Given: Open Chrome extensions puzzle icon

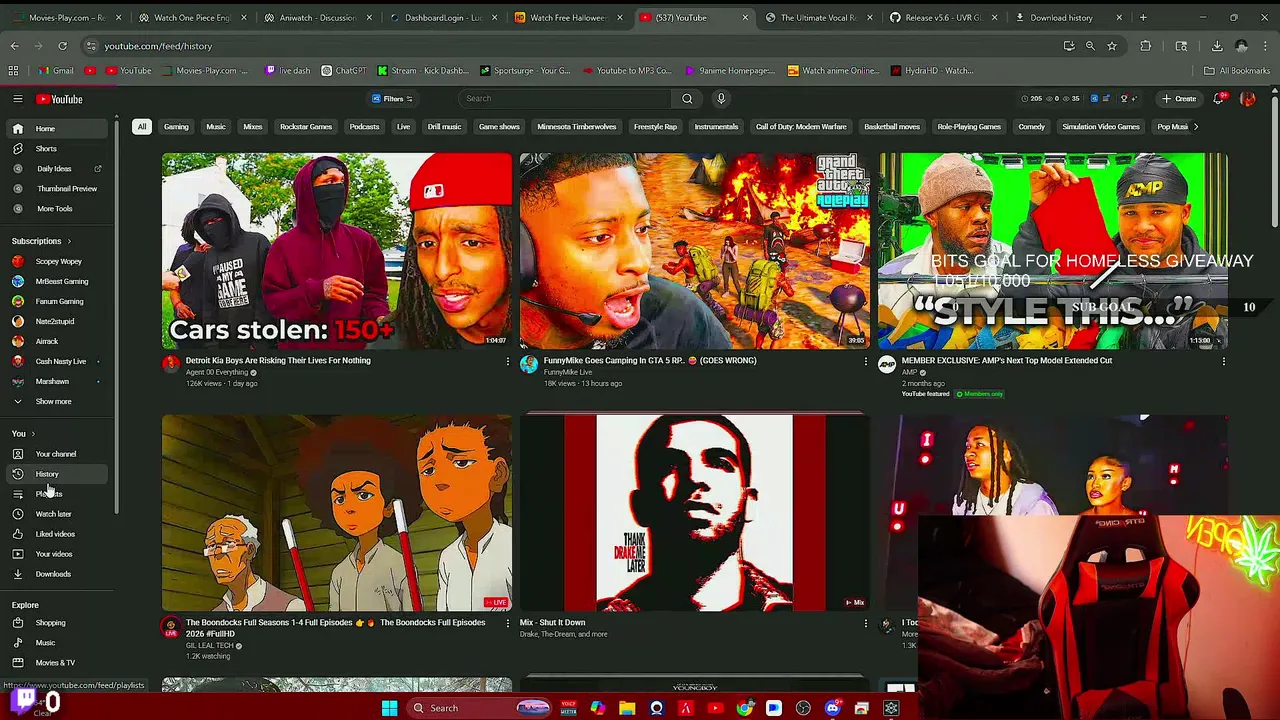Looking at the screenshot, I should click(1146, 46).
